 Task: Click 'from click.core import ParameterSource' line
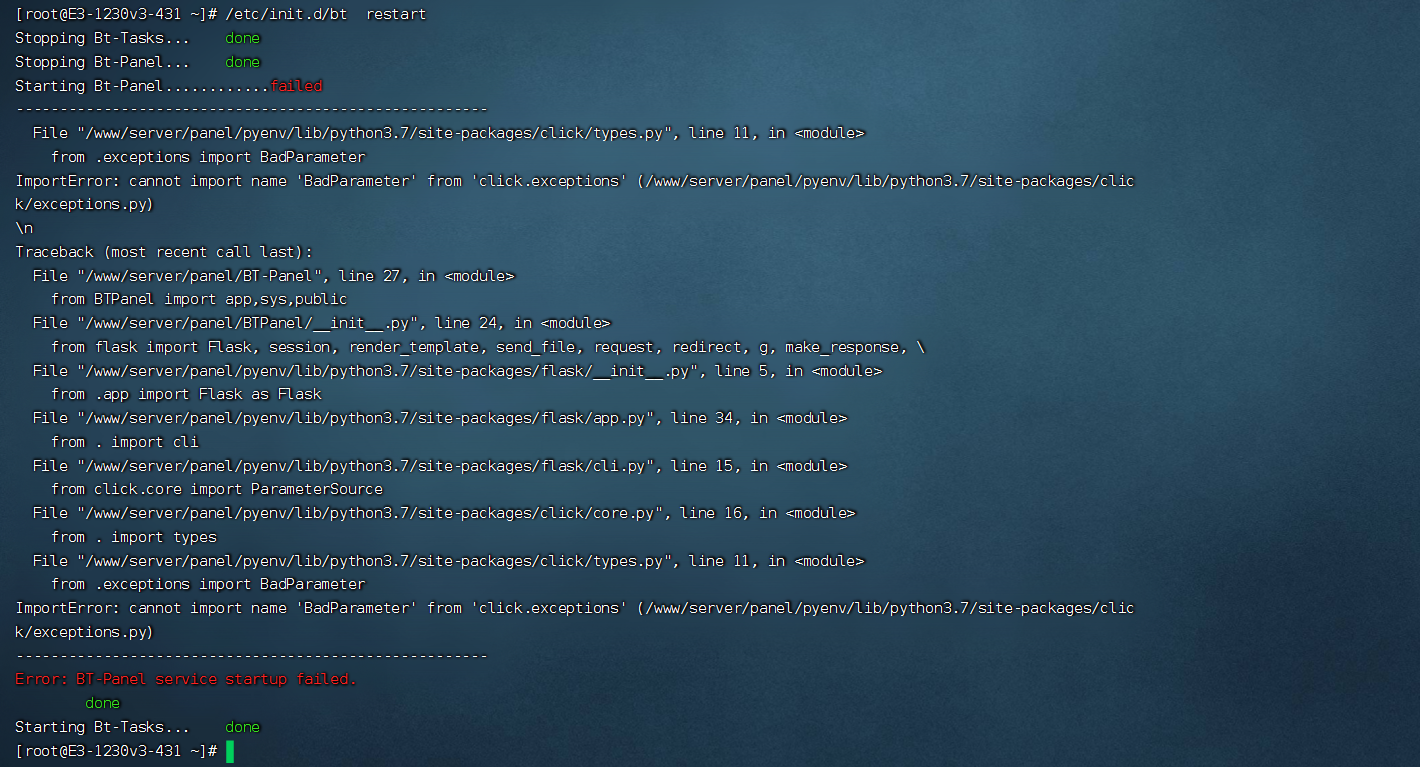click(x=217, y=489)
